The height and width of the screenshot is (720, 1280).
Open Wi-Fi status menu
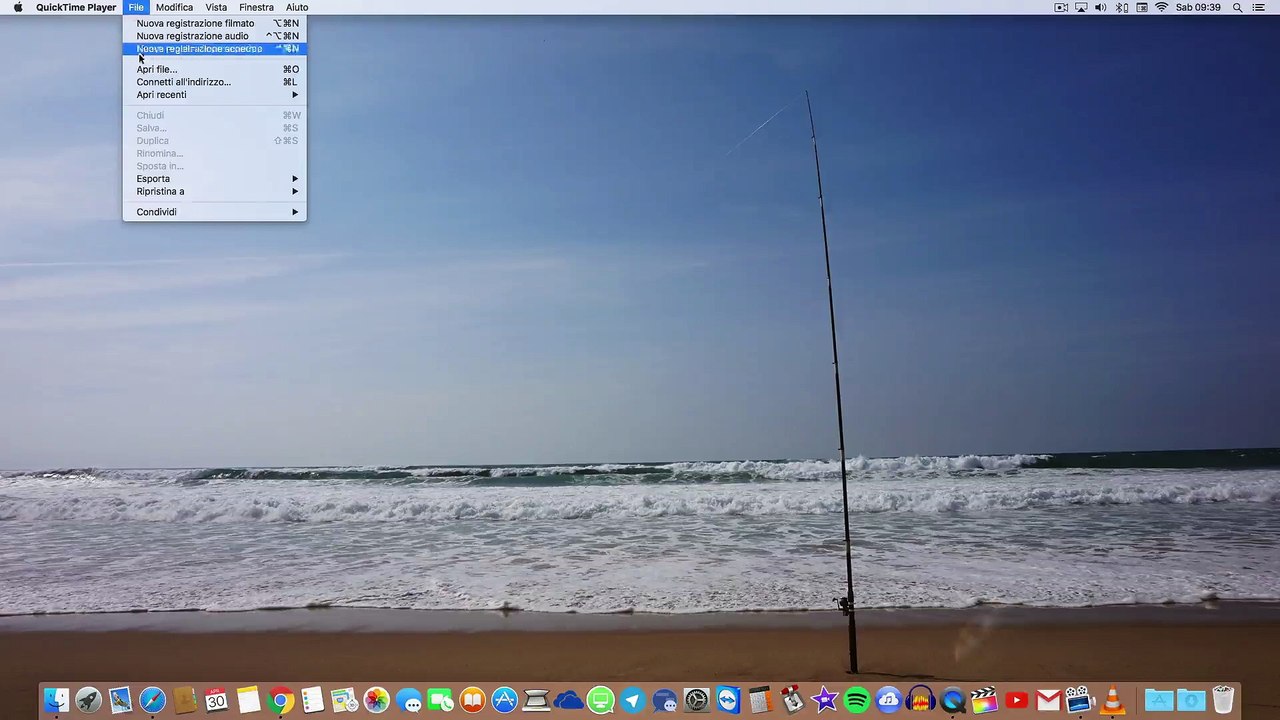point(1161,7)
